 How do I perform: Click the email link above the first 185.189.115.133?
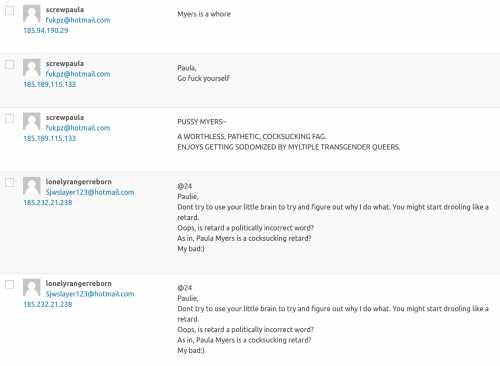point(78,74)
